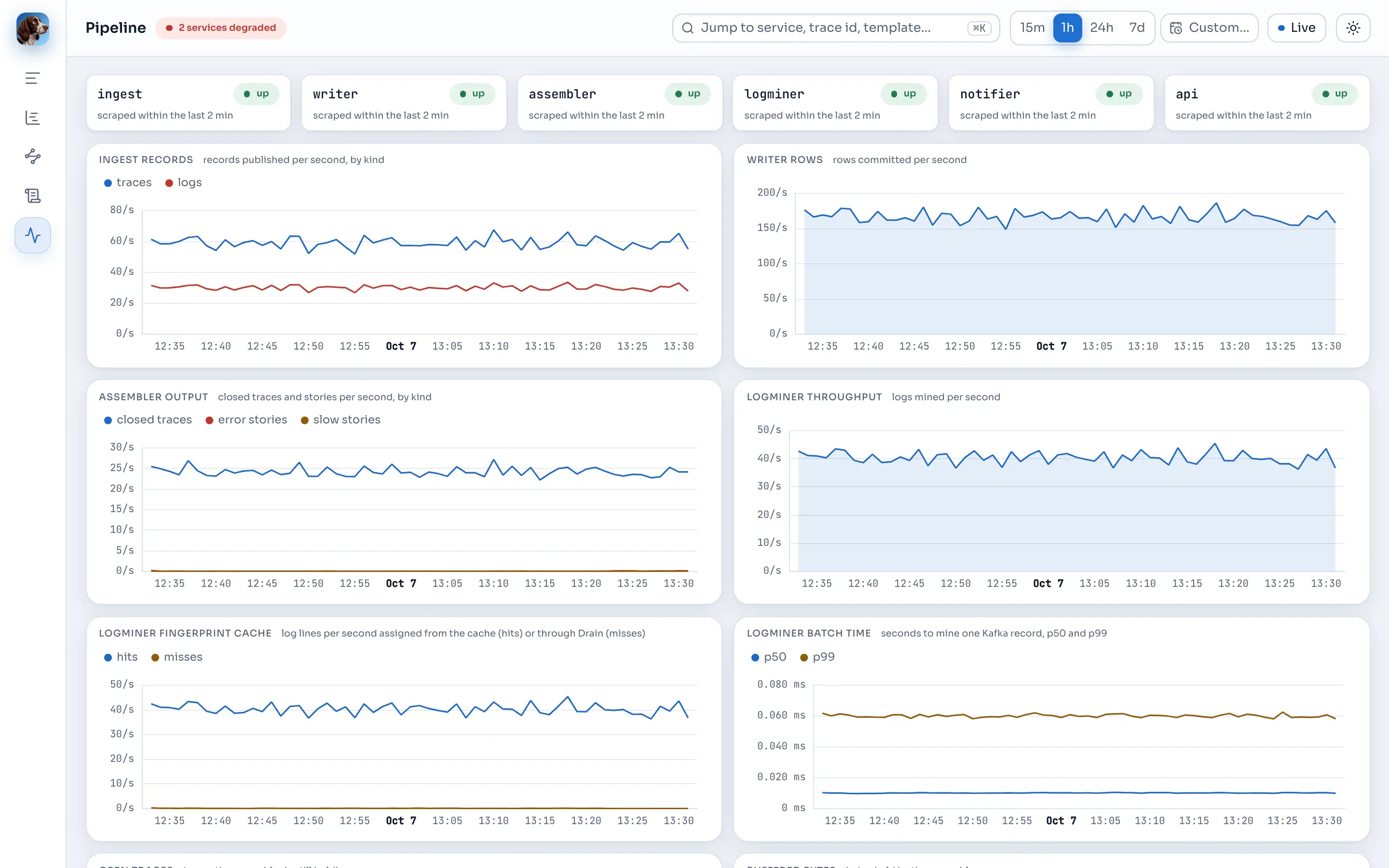Select the activity pulse sidebar icon

tap(33, 235)
